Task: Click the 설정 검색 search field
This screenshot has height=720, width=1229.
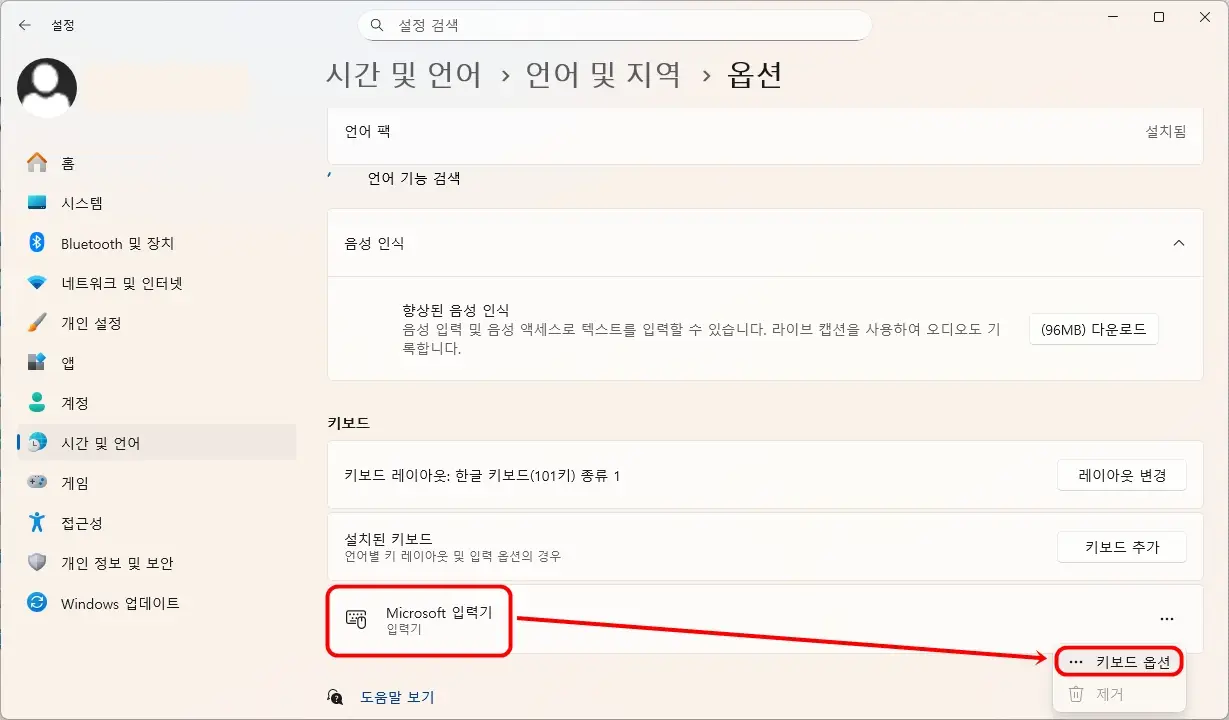Action: [614, 24]
